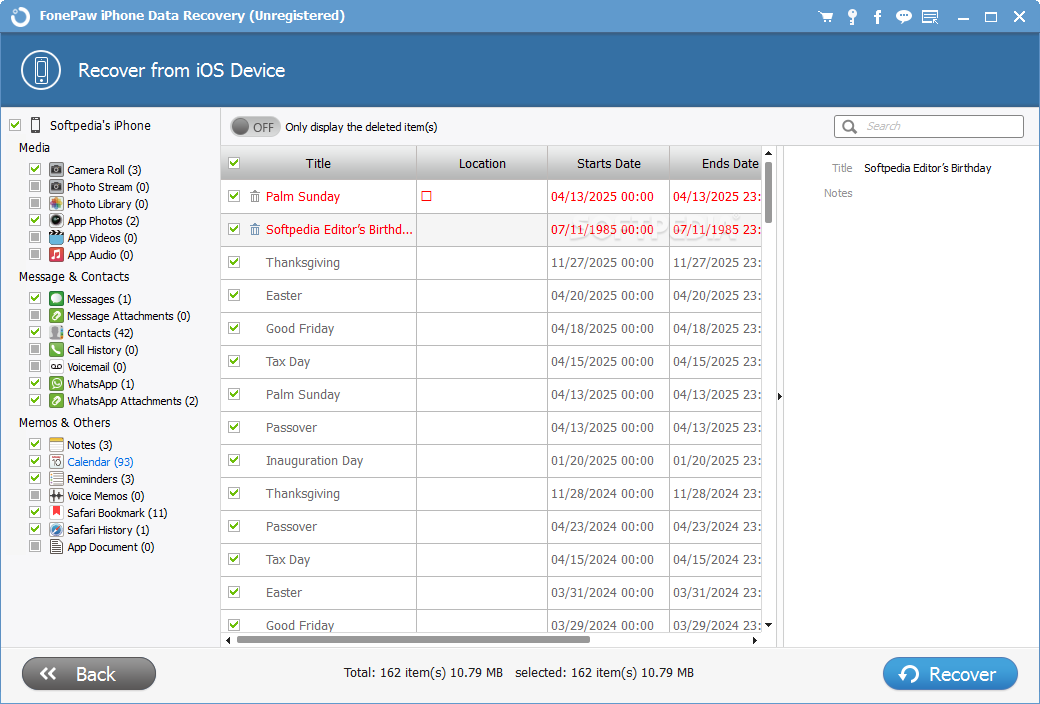Click the key register icon
This screenshot has height=704, width=1040.
[x=852, y=17]
